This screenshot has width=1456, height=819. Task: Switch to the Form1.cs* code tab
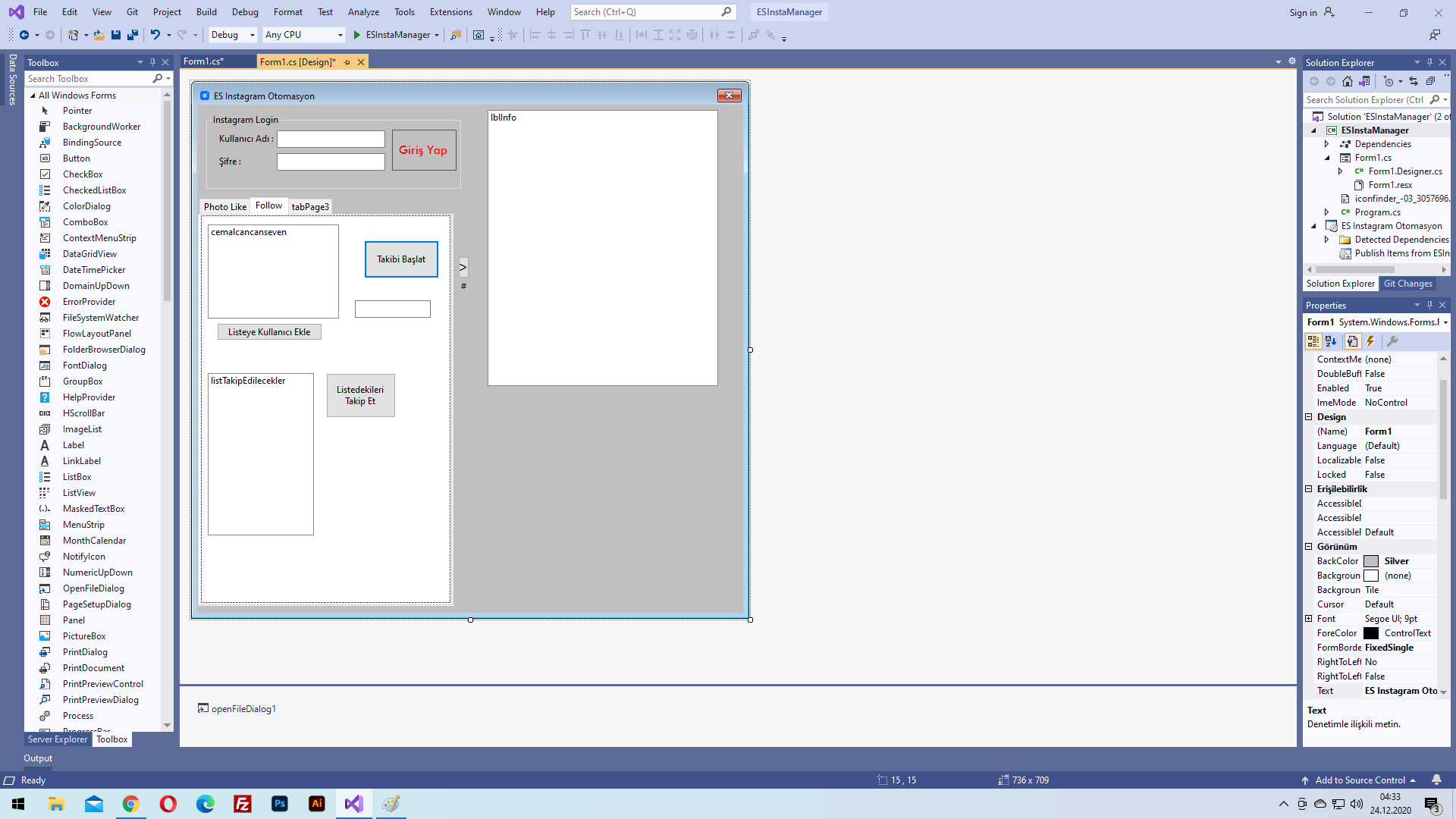[x=204, y=61]
